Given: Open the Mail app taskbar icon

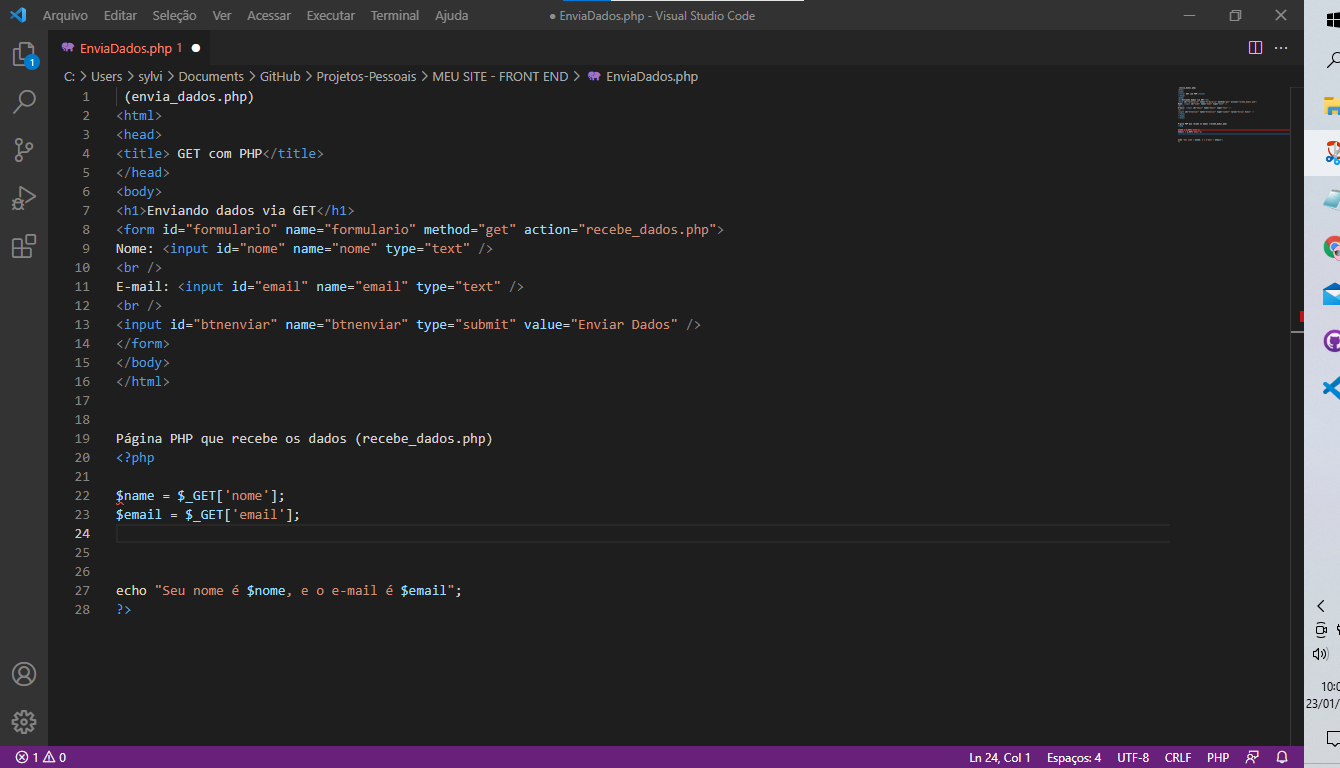Looking at the screenshot, I should click(1331, 294).
